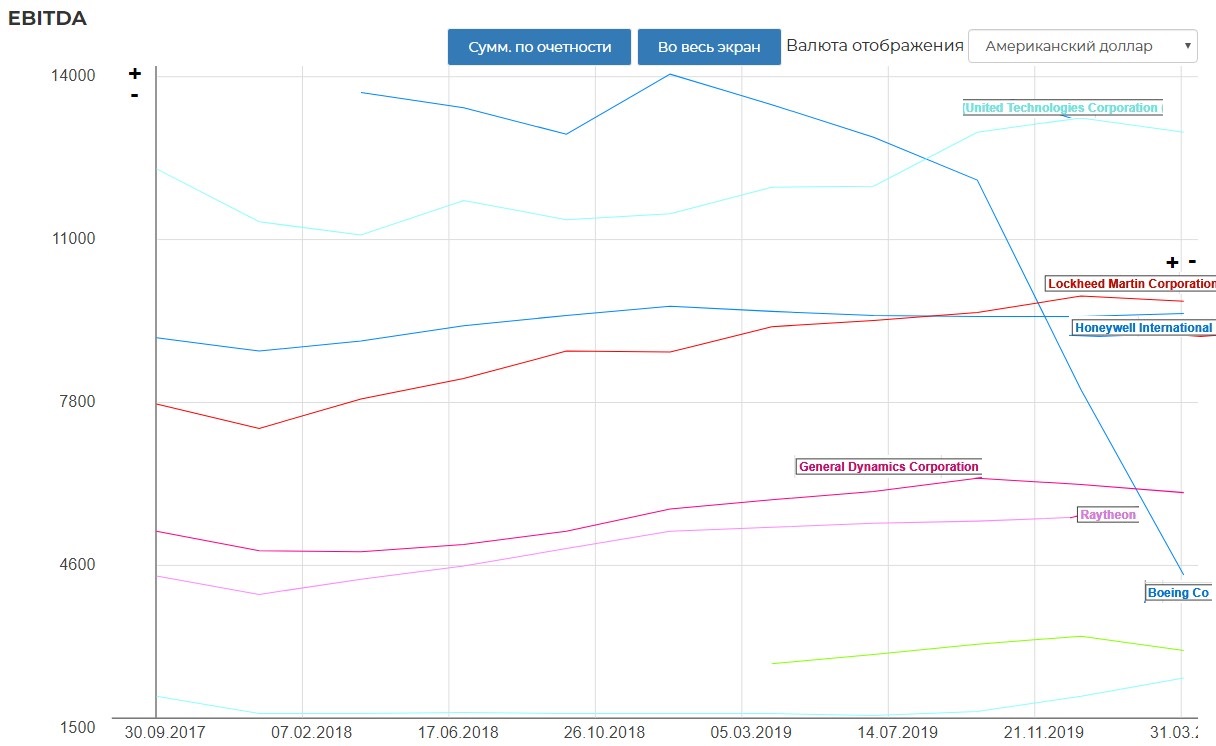The image size is (1216, 746).
Task: Click the plus icon above Lockheed Martin label
Action: [1172, 263]
